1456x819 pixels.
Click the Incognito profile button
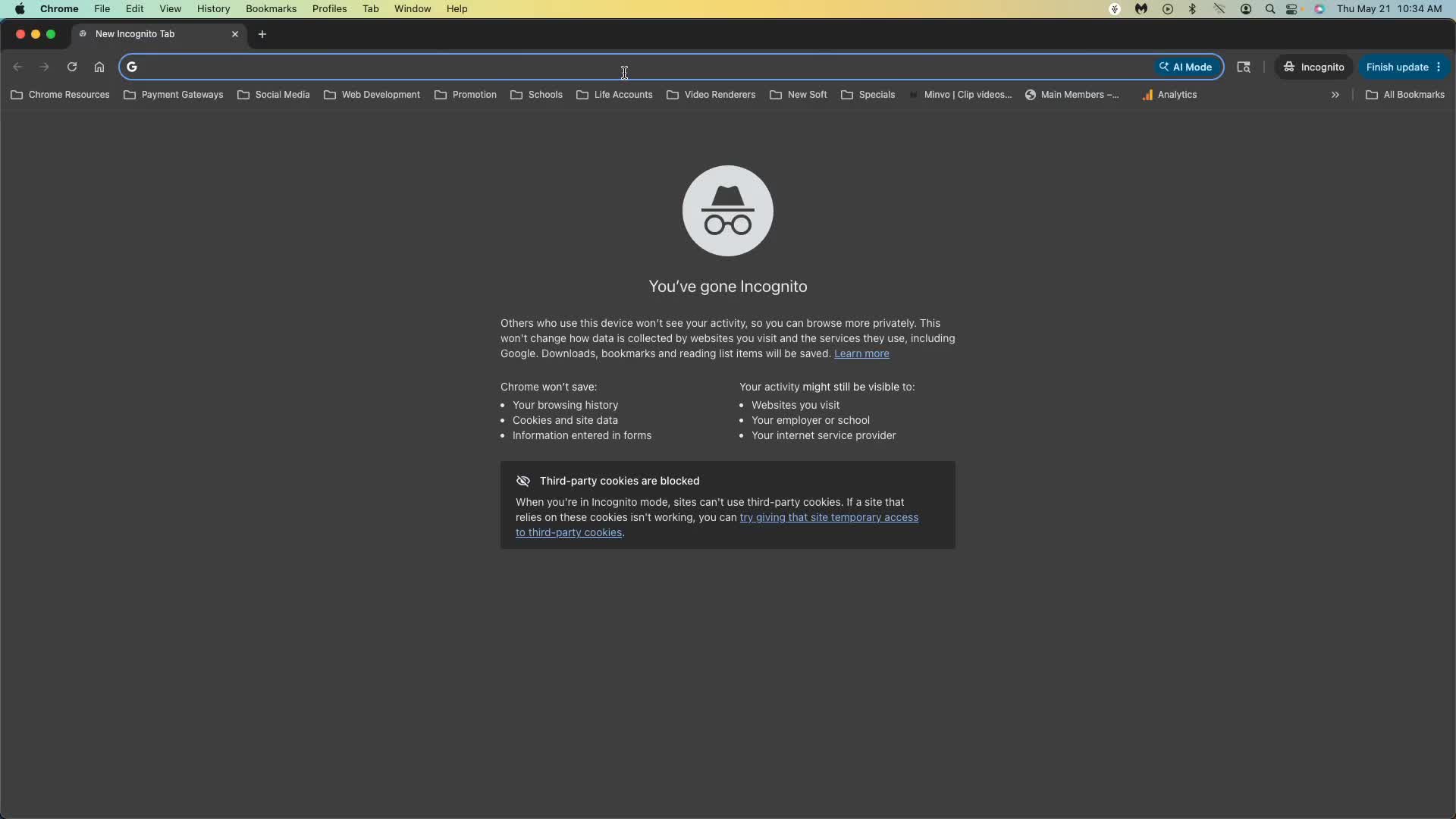pyautogui.click(x=1314, y=67)
